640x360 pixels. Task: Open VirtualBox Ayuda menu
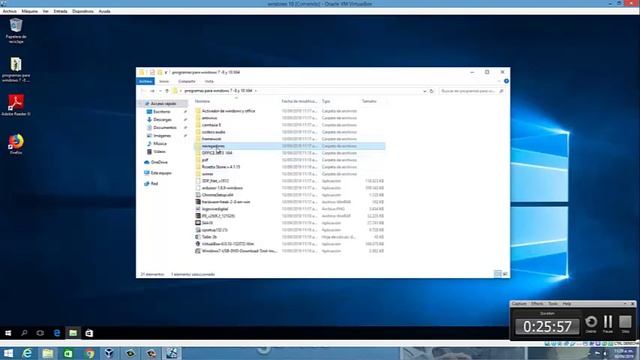click(x=104, y=11)
